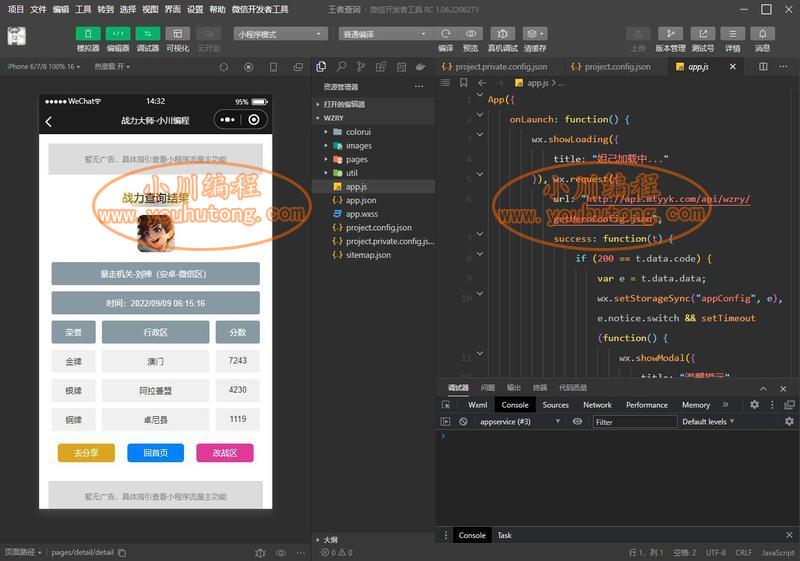Viewport: 800px width, 561px height.
Task: Open the Memory devtools tab
Action: coord(696,405)
